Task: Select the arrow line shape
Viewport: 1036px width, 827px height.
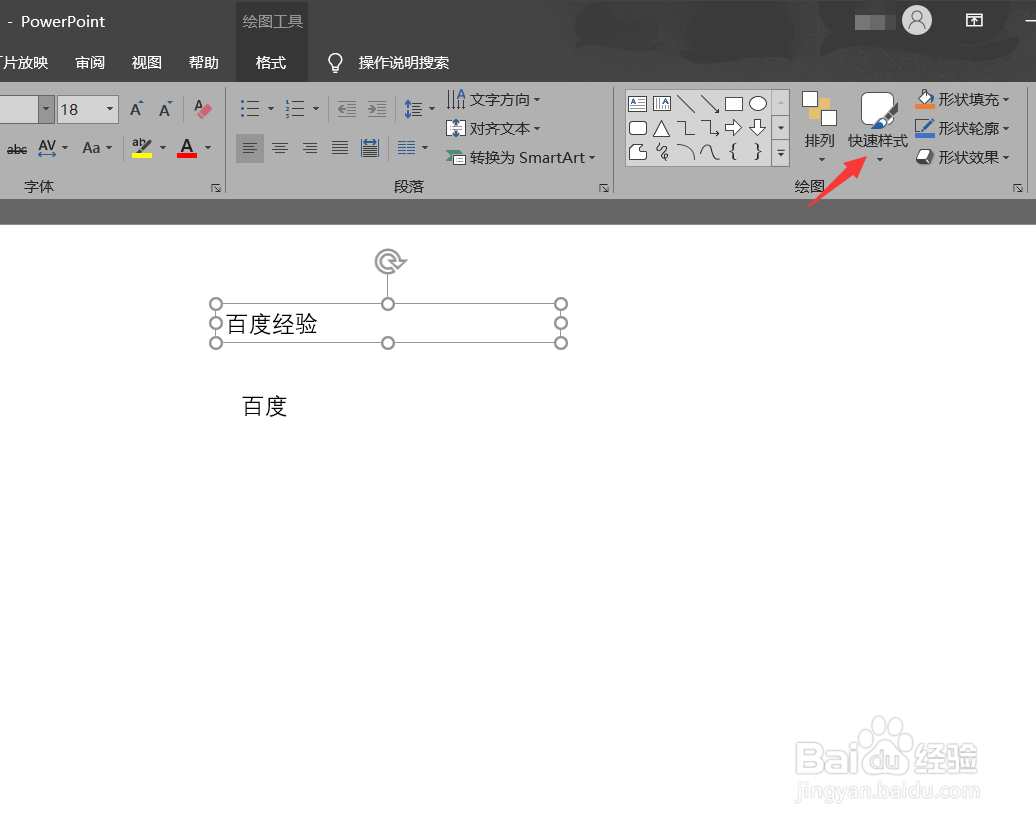Action: 710,104
